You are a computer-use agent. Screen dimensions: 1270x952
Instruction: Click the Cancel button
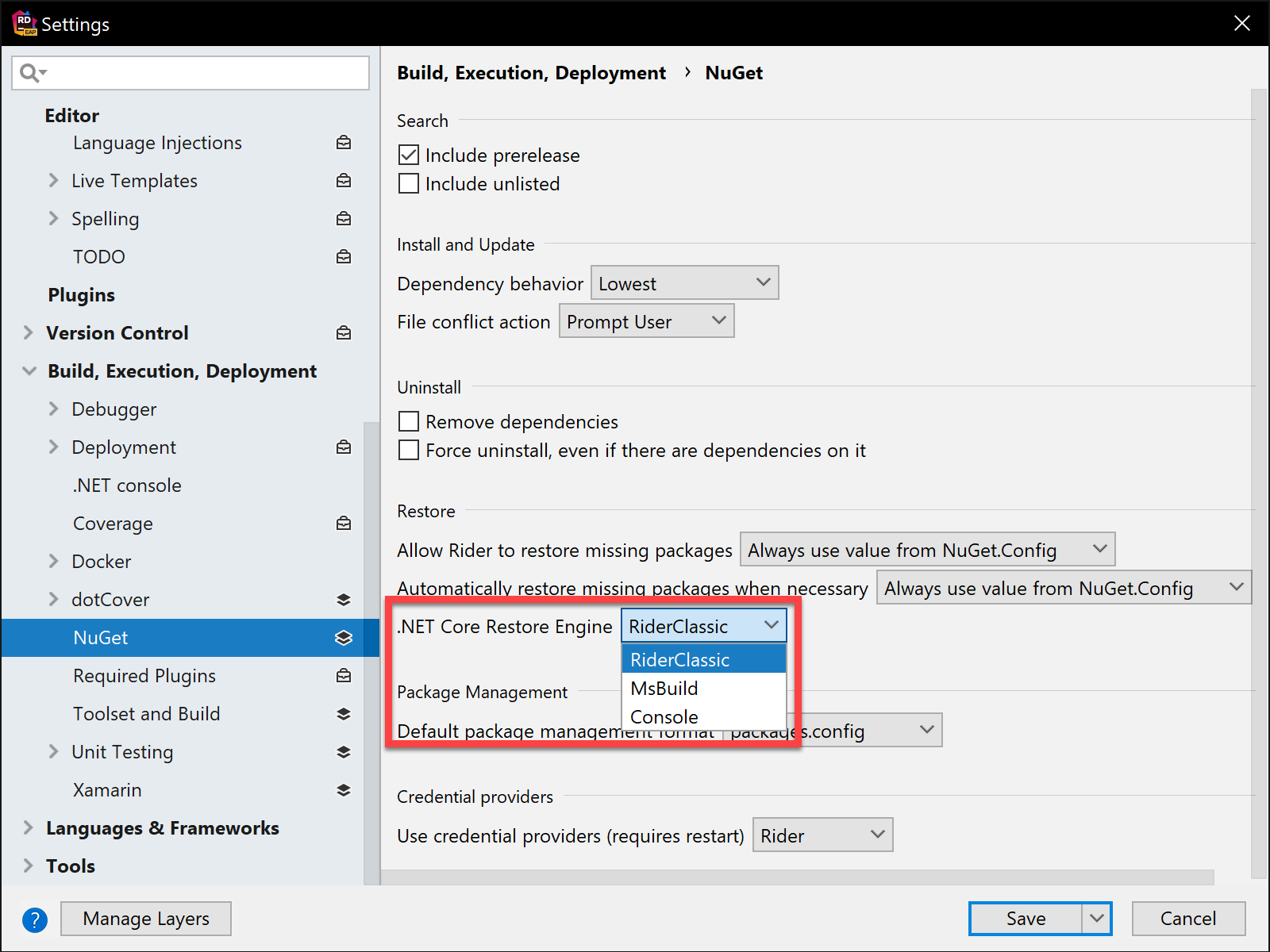pos(1188,919)
